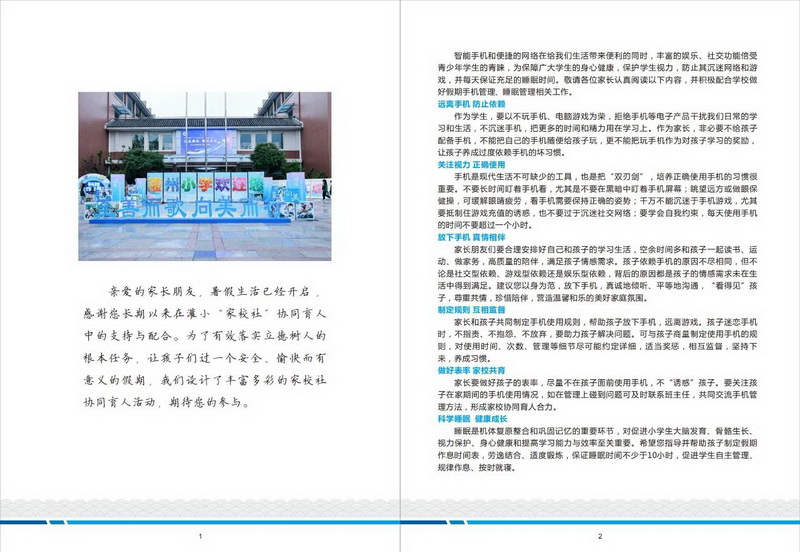This screenshot has width=800, height=552.
Task: Click page number 2 in right footer
Action: click(599, 537)
